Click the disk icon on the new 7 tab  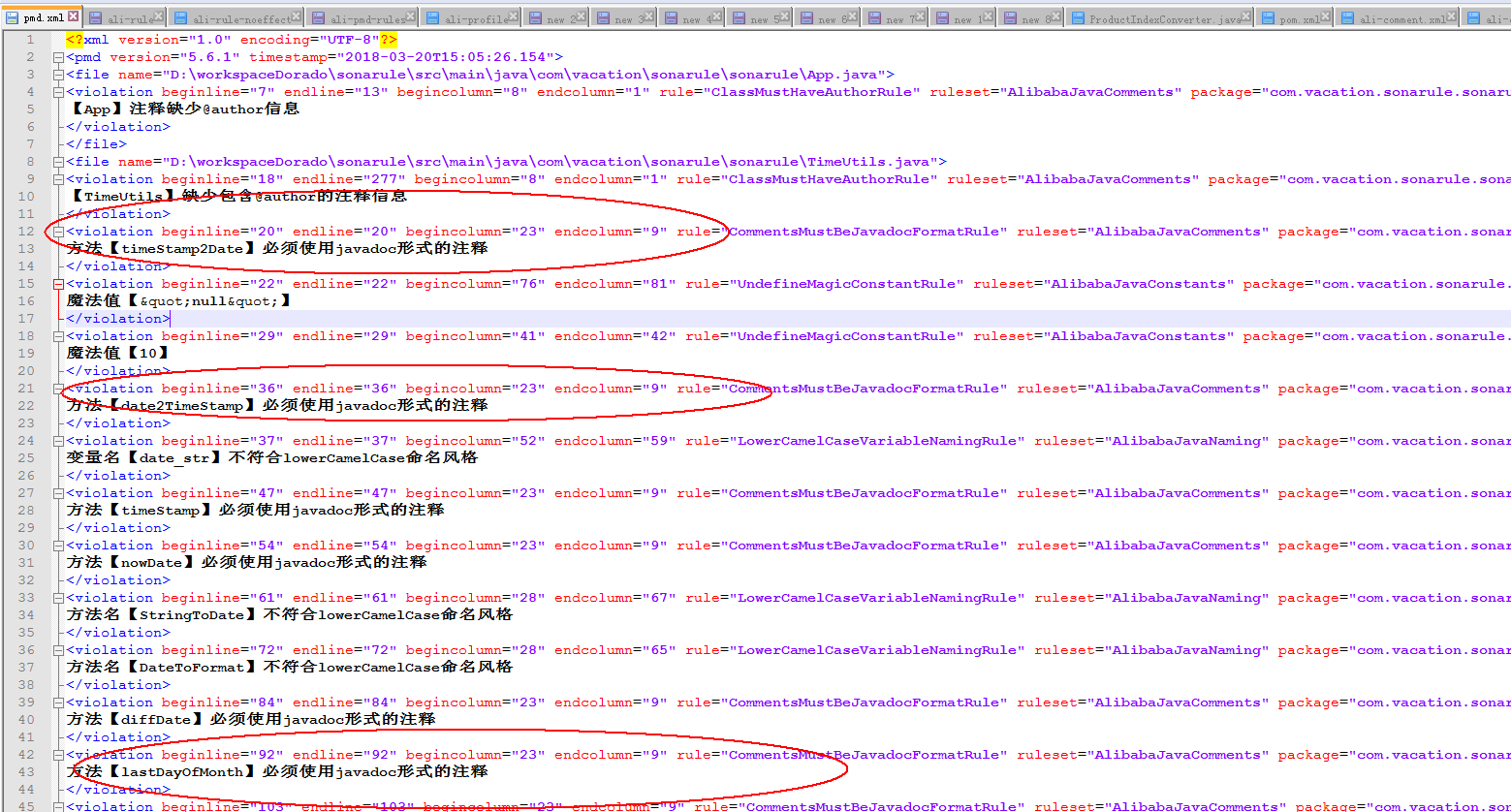(873, 16)
